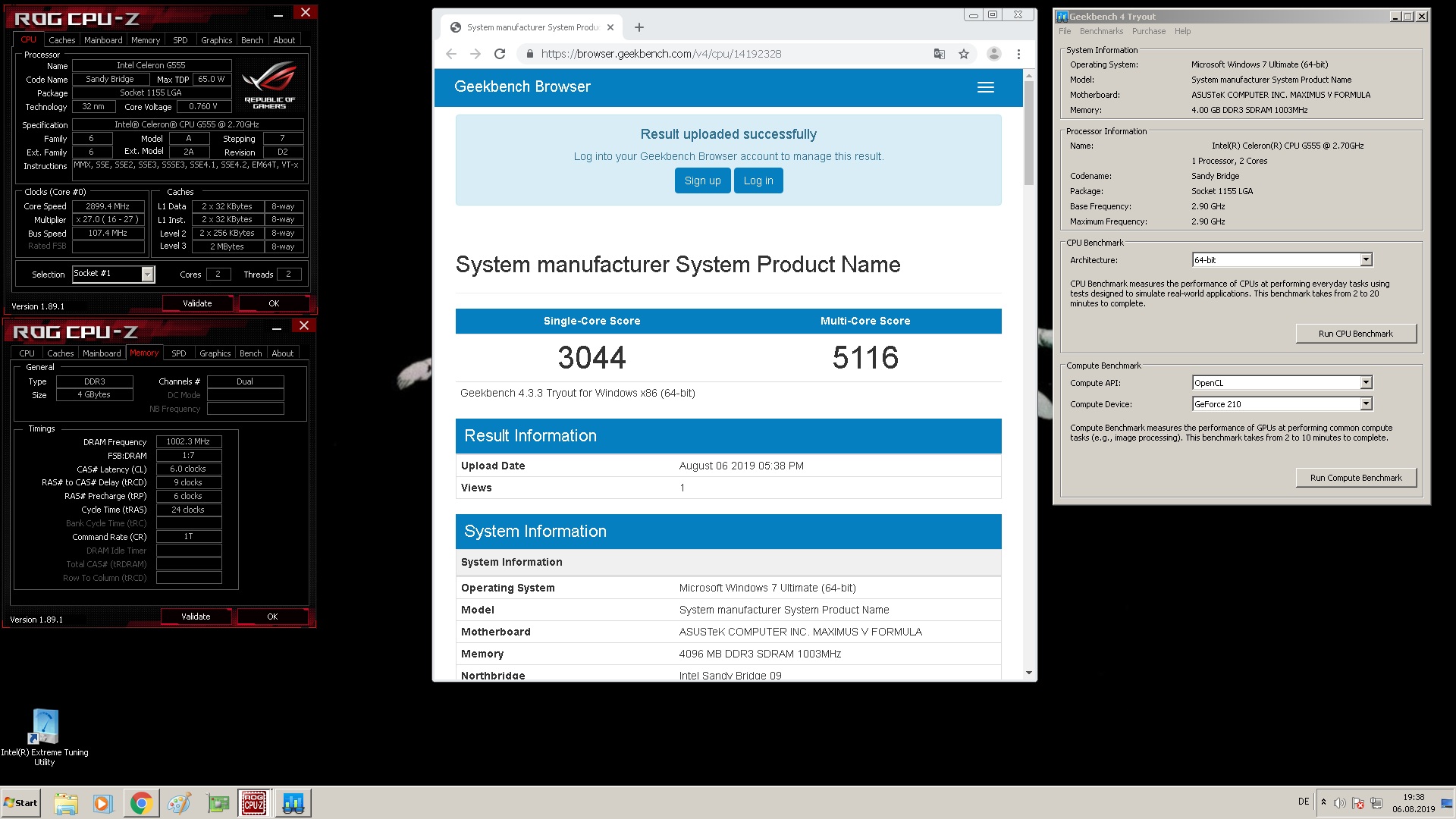Close the System manufacturer Chrome tab

click(x=612, y=27)
